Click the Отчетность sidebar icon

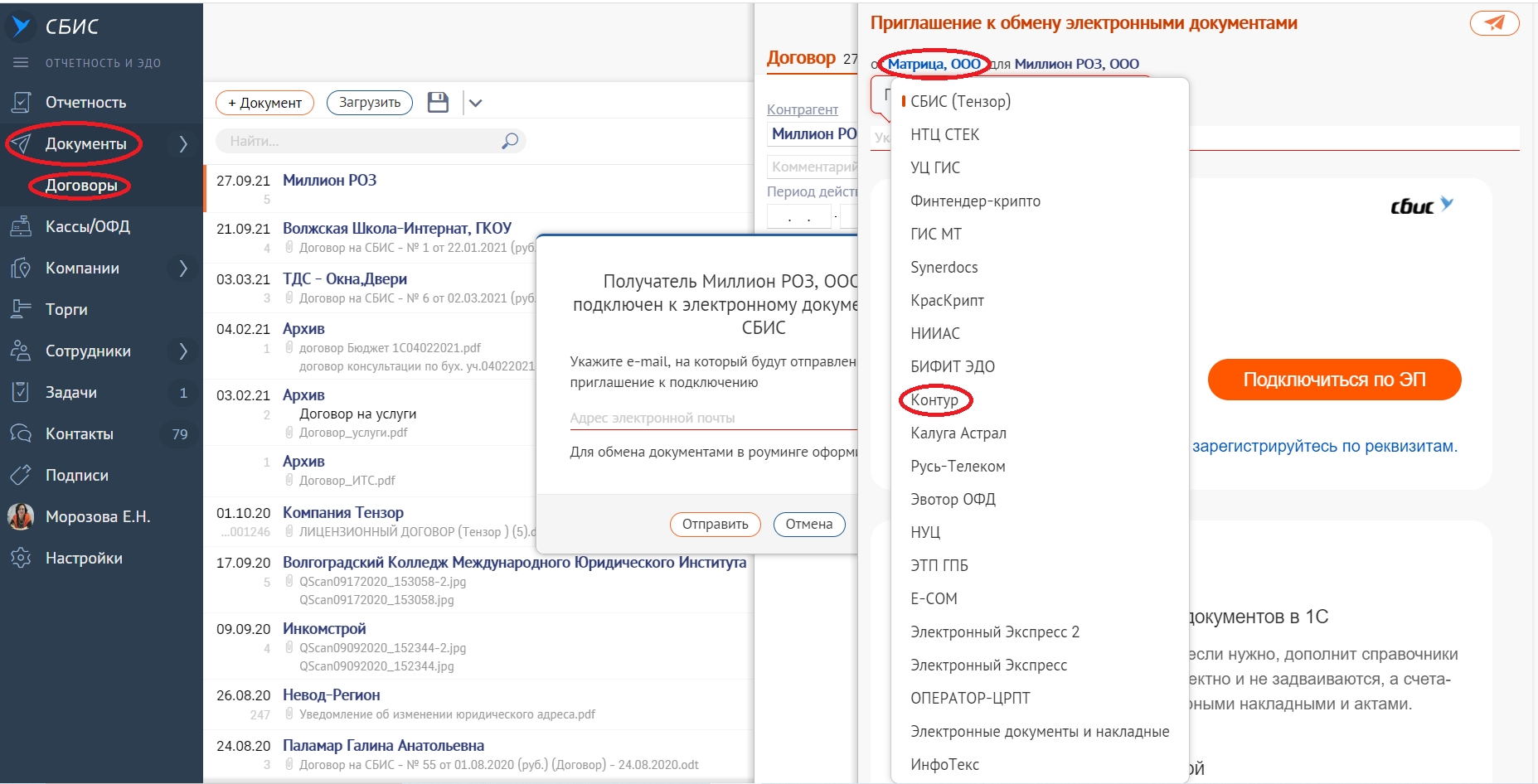coord(21,103)
